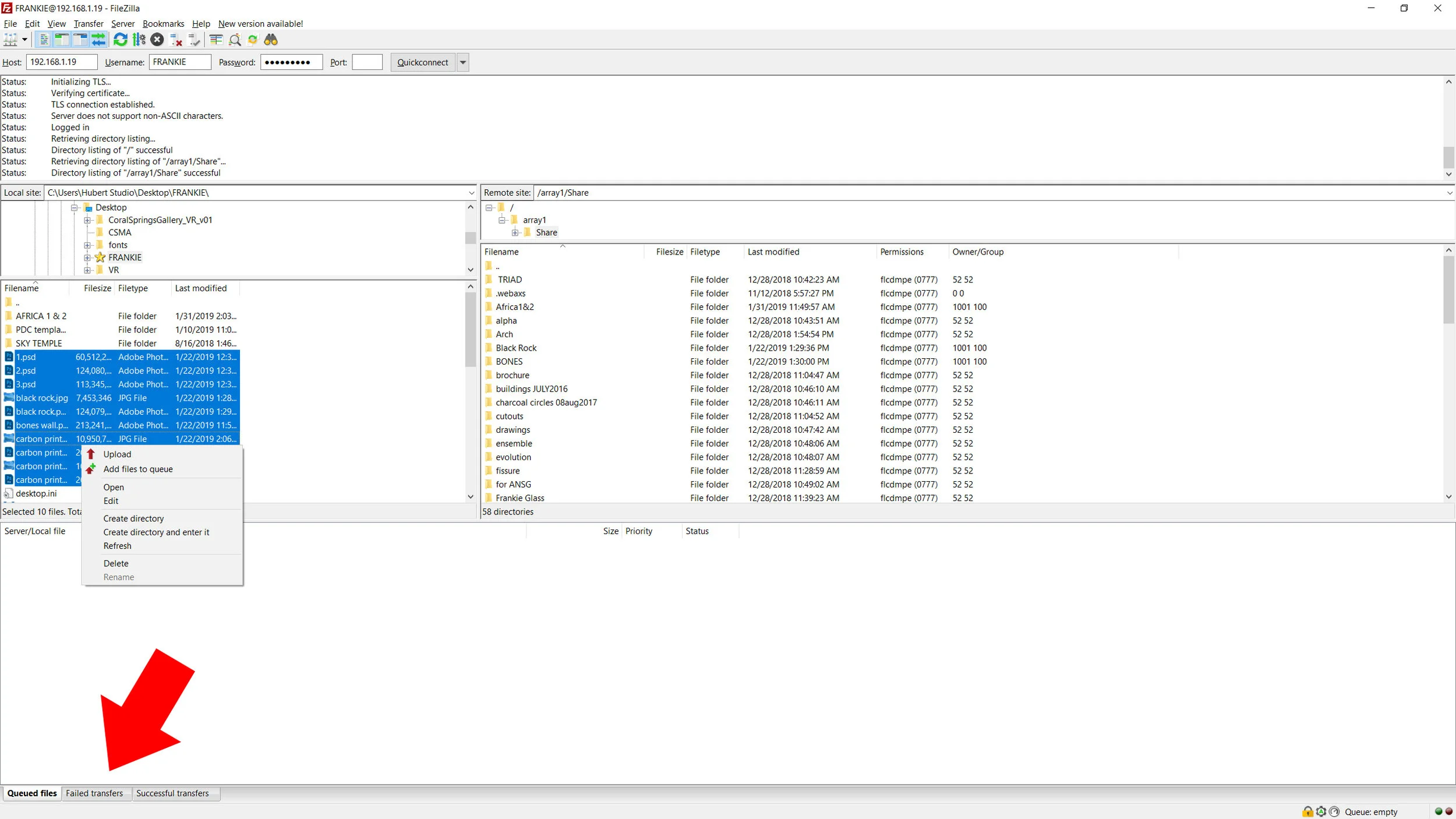Select Add files to queue
Image resolution: width=1456 pixels, height=819 pixels.
tap(138, 469)
